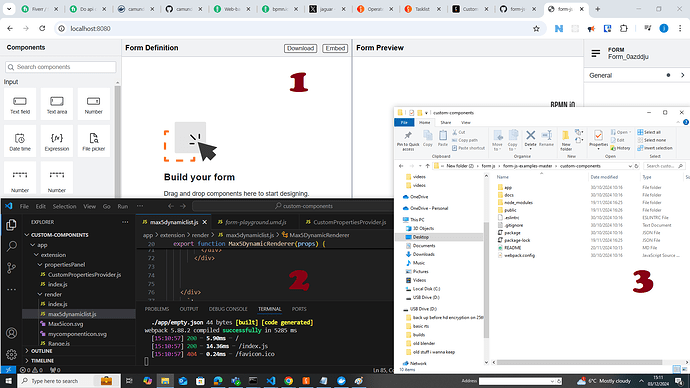Open Visual Studio Code from taskbar
690x388 pixels.
pos(271,381)
